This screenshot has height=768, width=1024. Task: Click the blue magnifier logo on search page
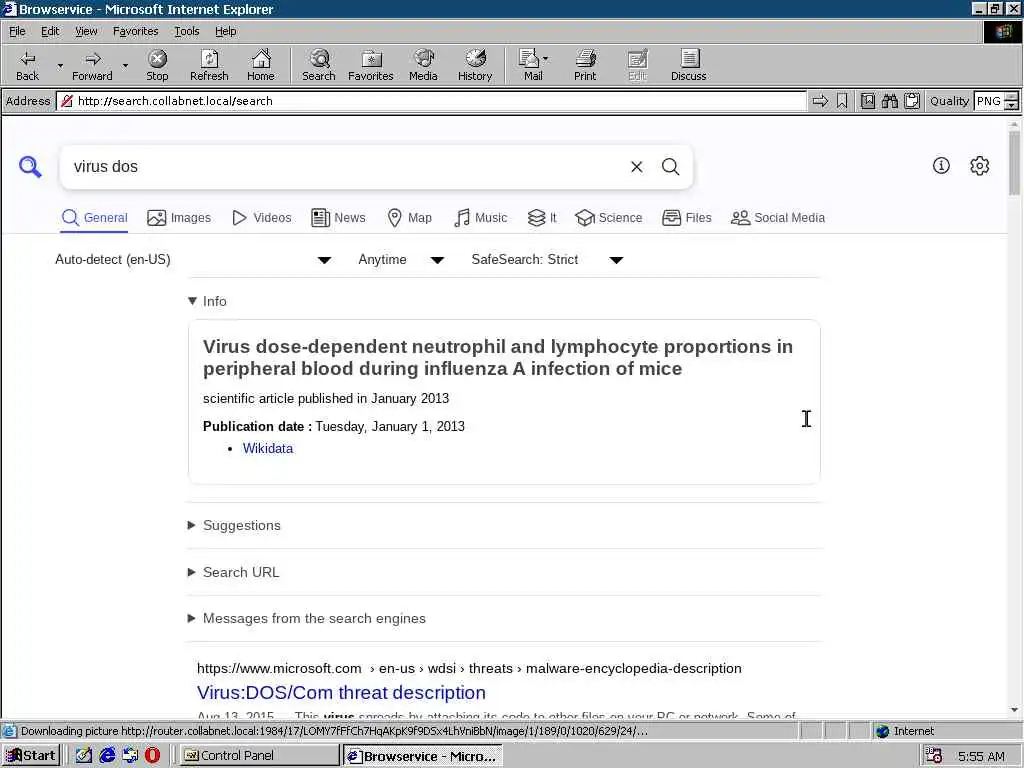coord(30,167)
